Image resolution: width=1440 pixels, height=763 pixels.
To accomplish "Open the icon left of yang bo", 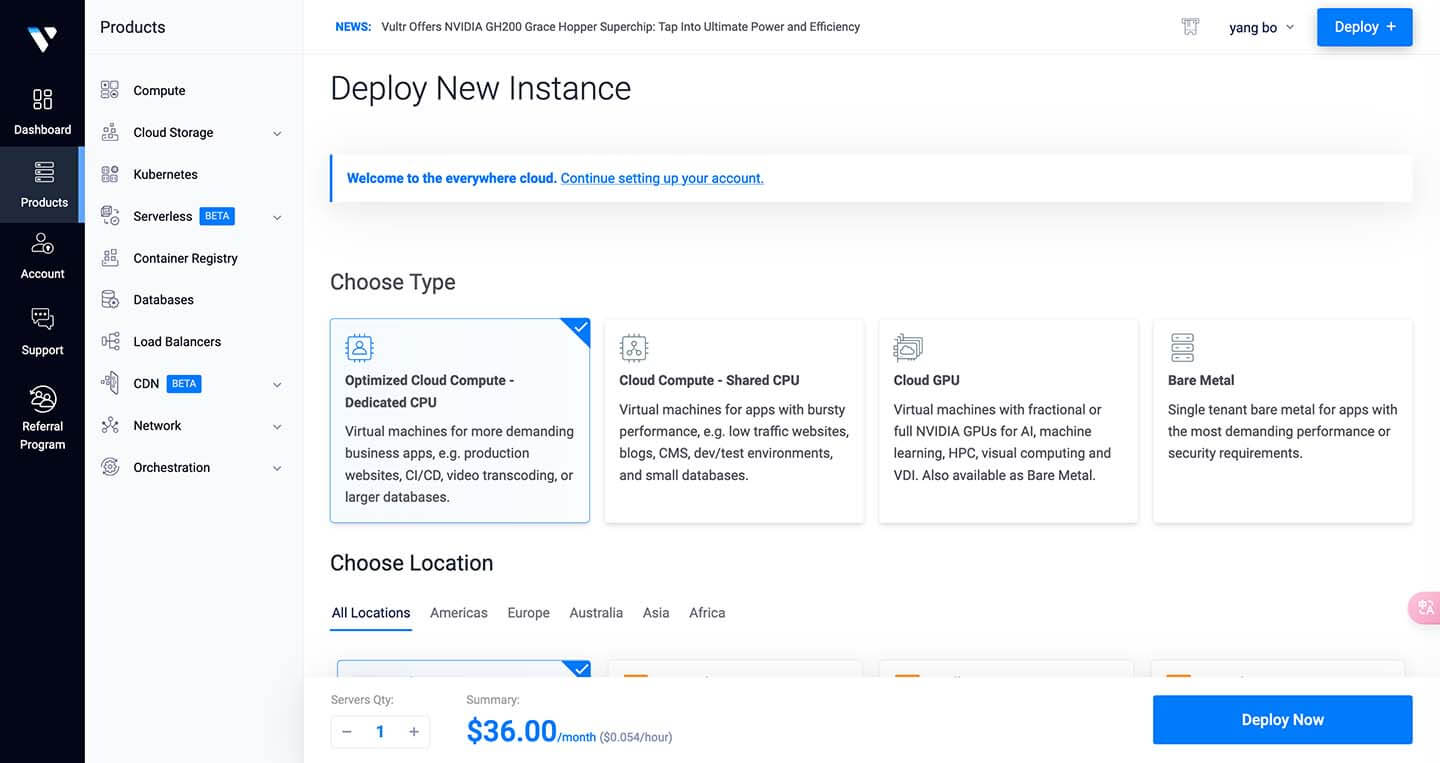I will [1190, 27].
